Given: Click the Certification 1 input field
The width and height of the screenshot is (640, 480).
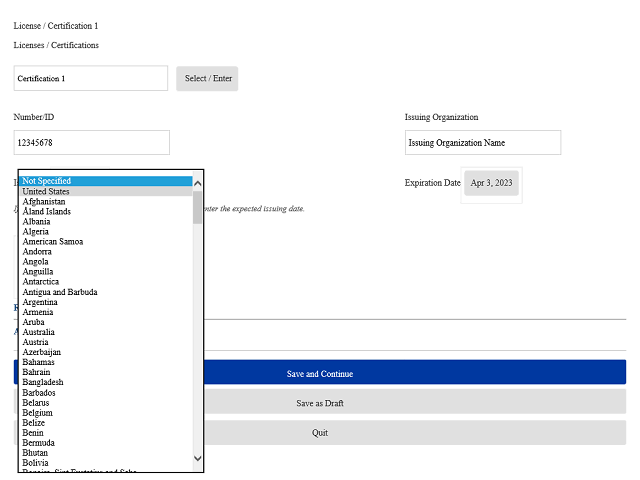Looking at the screenshot, I should tap(91, 78).
